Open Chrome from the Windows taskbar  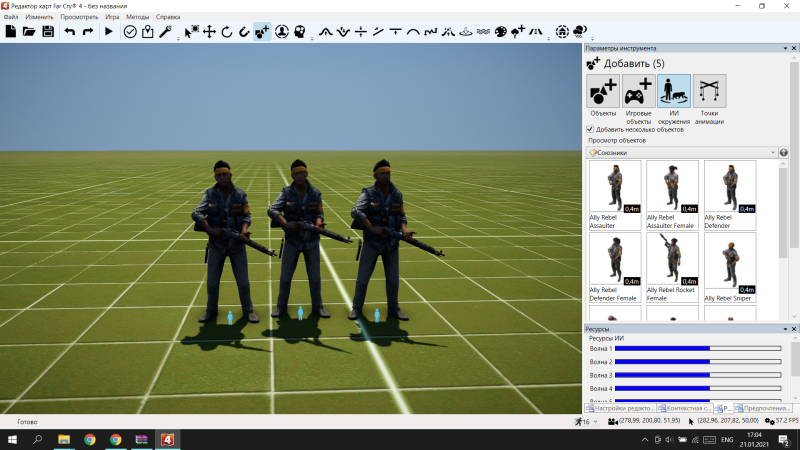[x=90, y=439]
